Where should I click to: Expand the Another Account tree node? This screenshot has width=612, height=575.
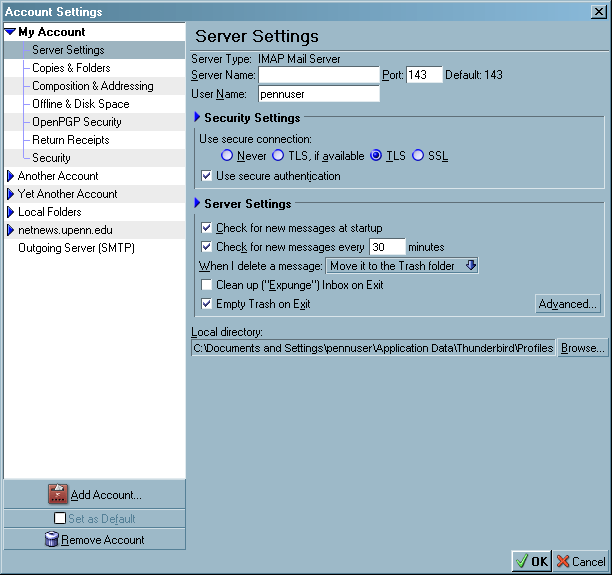coord(11,176)
